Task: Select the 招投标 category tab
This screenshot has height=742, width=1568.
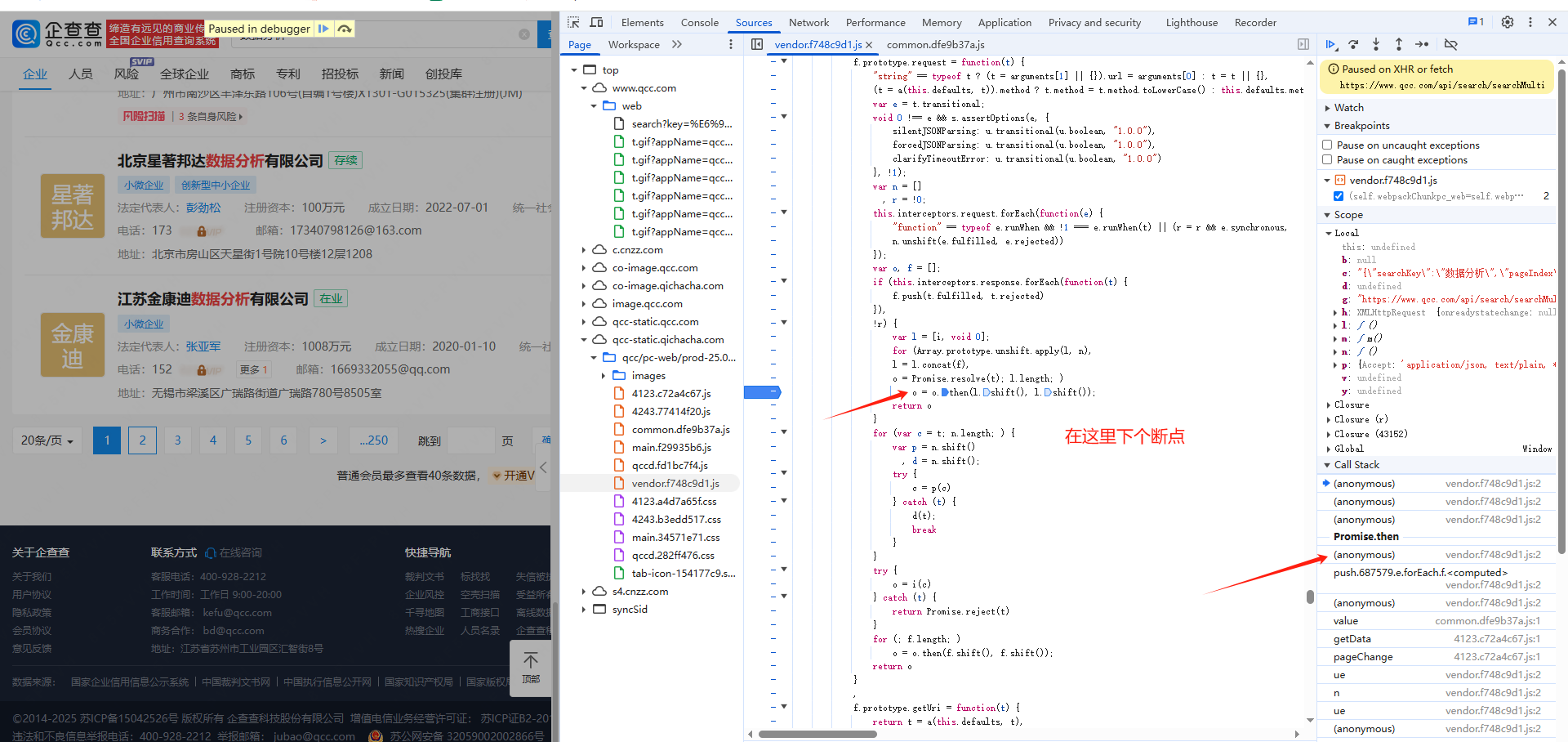Action: pyautogui.click(x=340, y=74)
